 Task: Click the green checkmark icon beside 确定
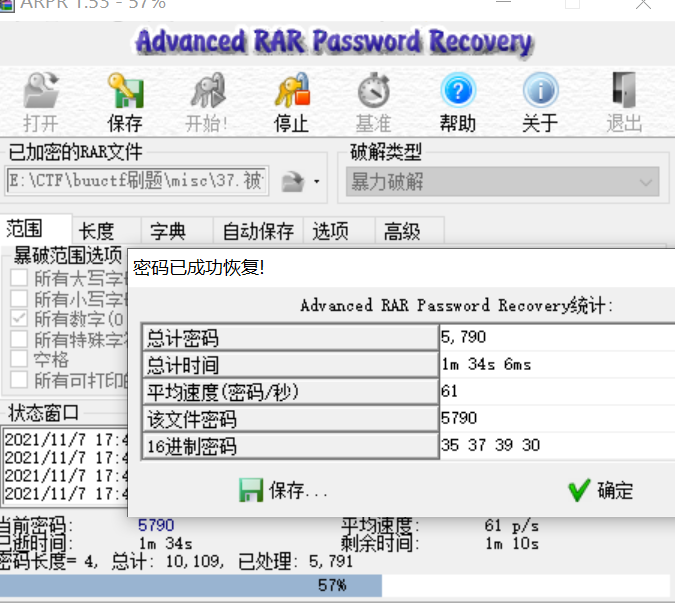pyautogui.click(x=579, y=490)
